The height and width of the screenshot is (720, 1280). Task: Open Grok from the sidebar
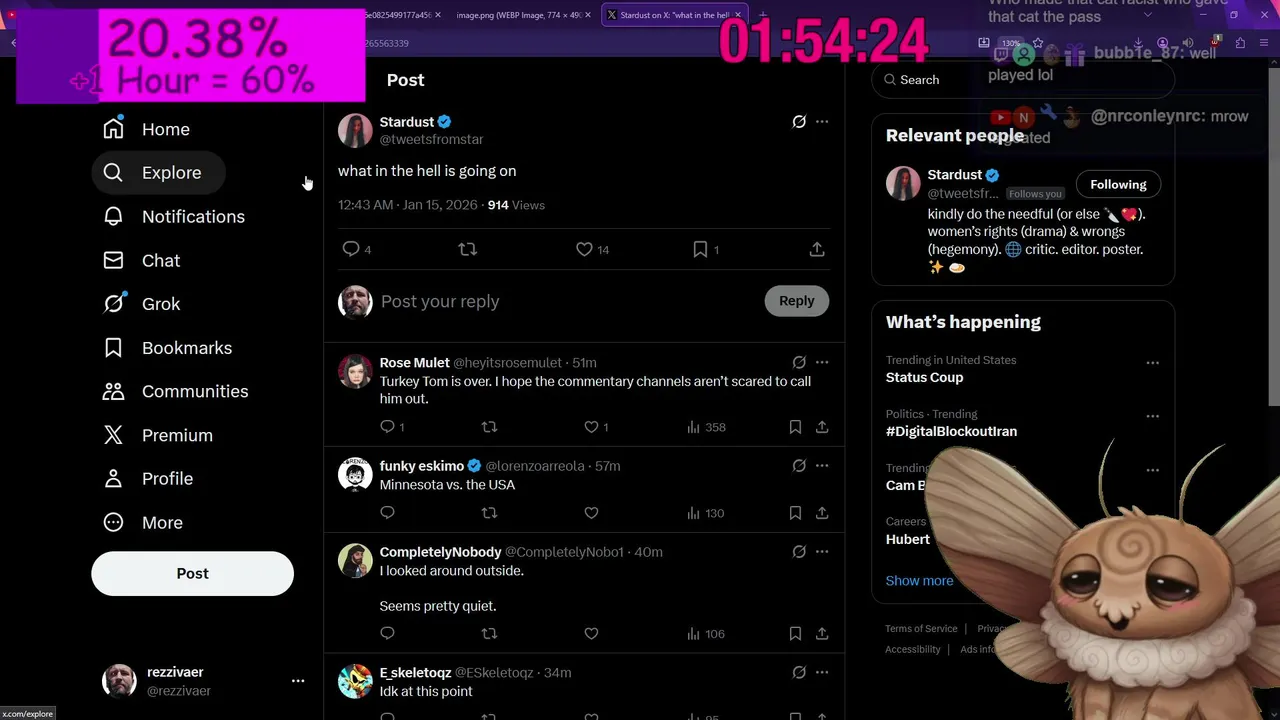(x=141, y=304)
